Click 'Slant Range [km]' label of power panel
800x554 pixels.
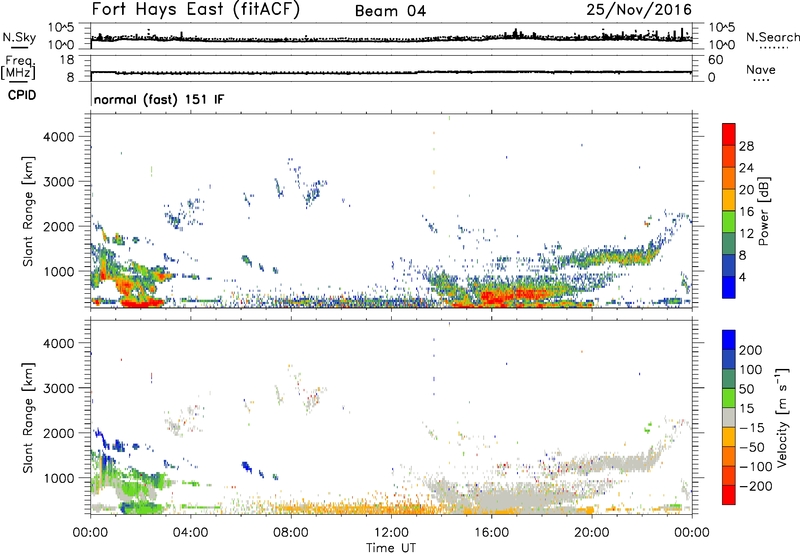[x=28, y=211]
